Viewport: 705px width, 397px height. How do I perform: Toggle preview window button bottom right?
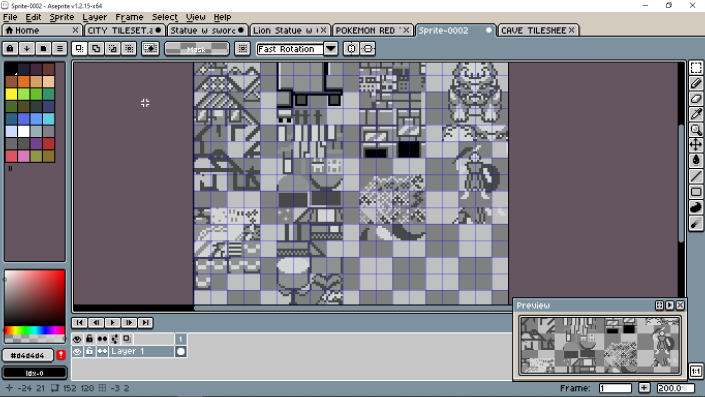696,371
